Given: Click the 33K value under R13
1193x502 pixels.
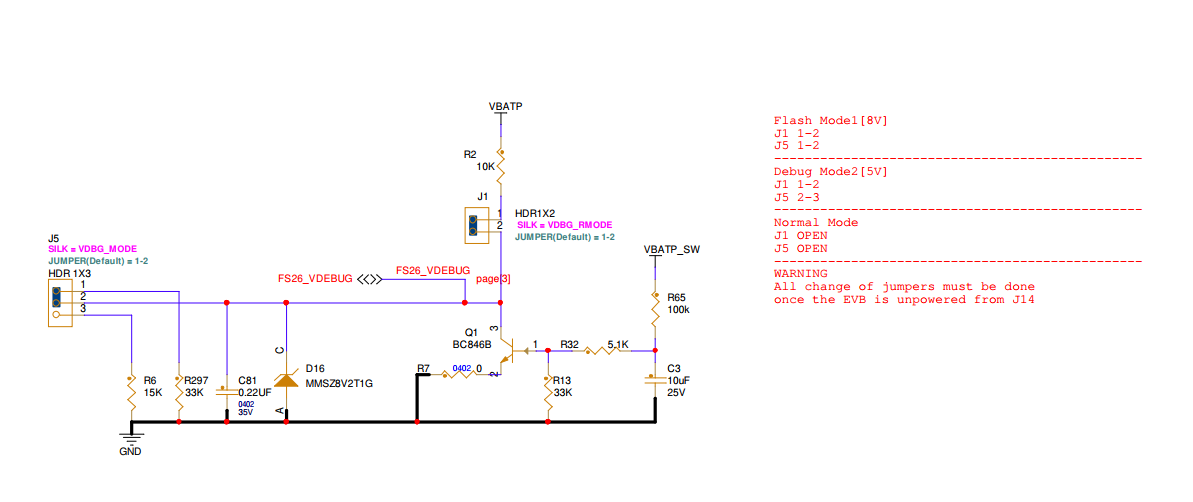Looking at the screenshot, I should click(x=563, y=392).
